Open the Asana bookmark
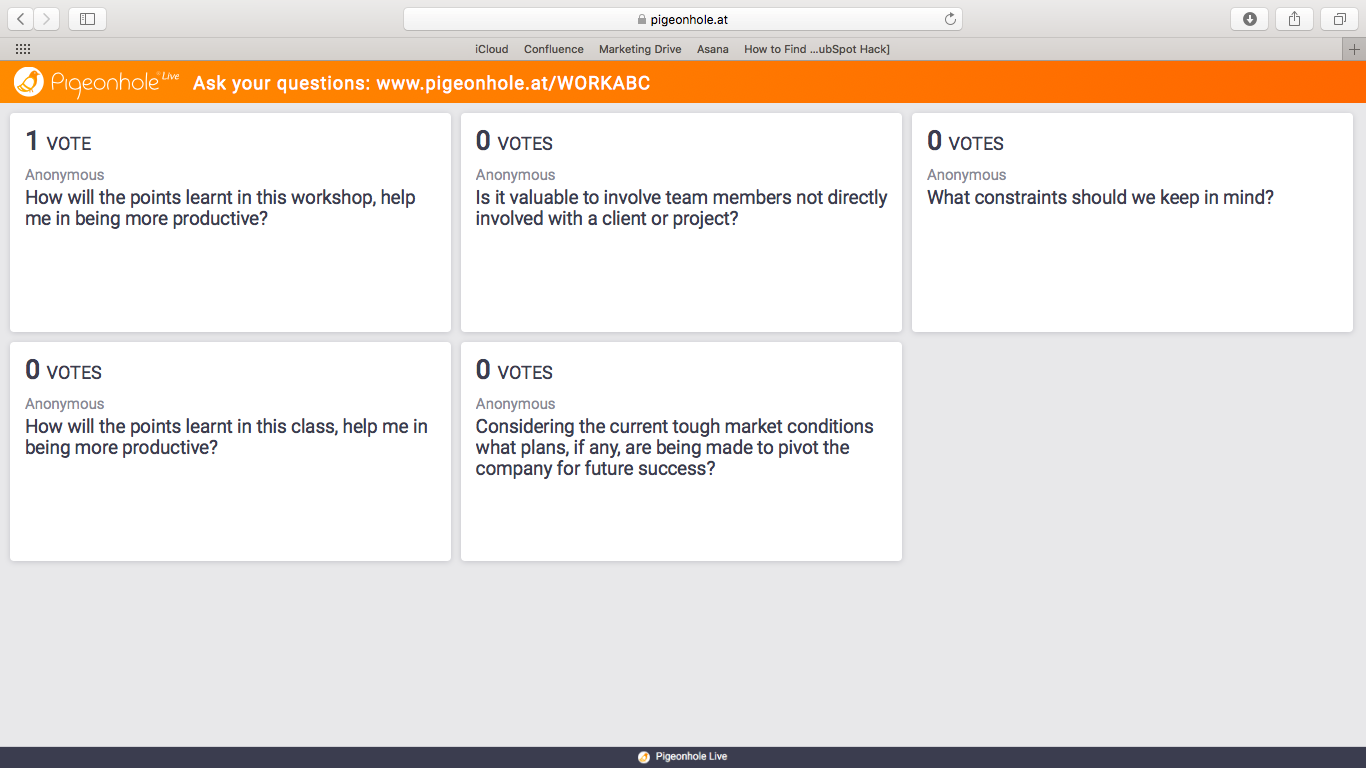This screenshot has width=1366, height=768. click(713, 49)
